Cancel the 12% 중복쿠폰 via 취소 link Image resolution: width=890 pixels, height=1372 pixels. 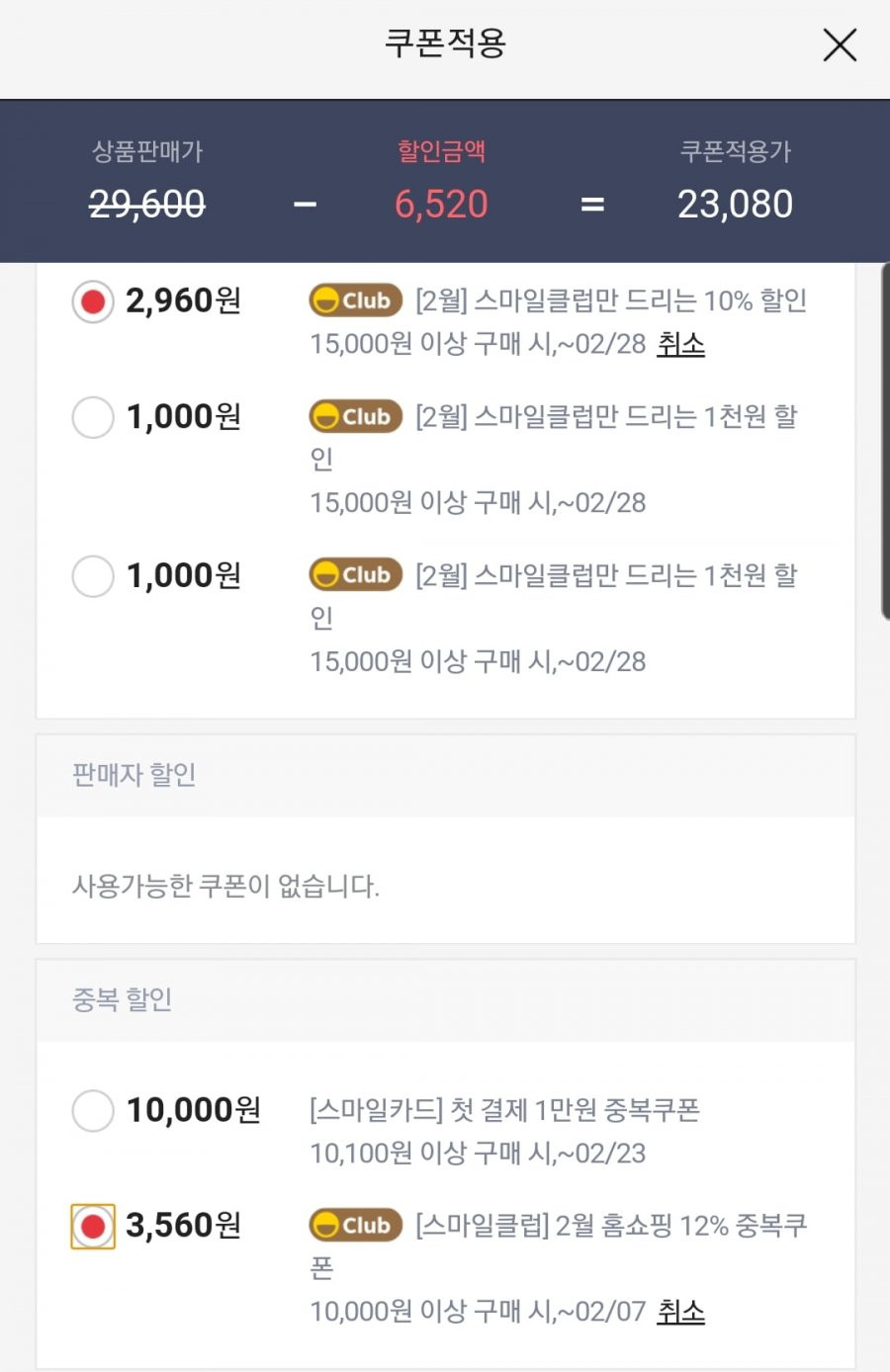(680, 1312)
